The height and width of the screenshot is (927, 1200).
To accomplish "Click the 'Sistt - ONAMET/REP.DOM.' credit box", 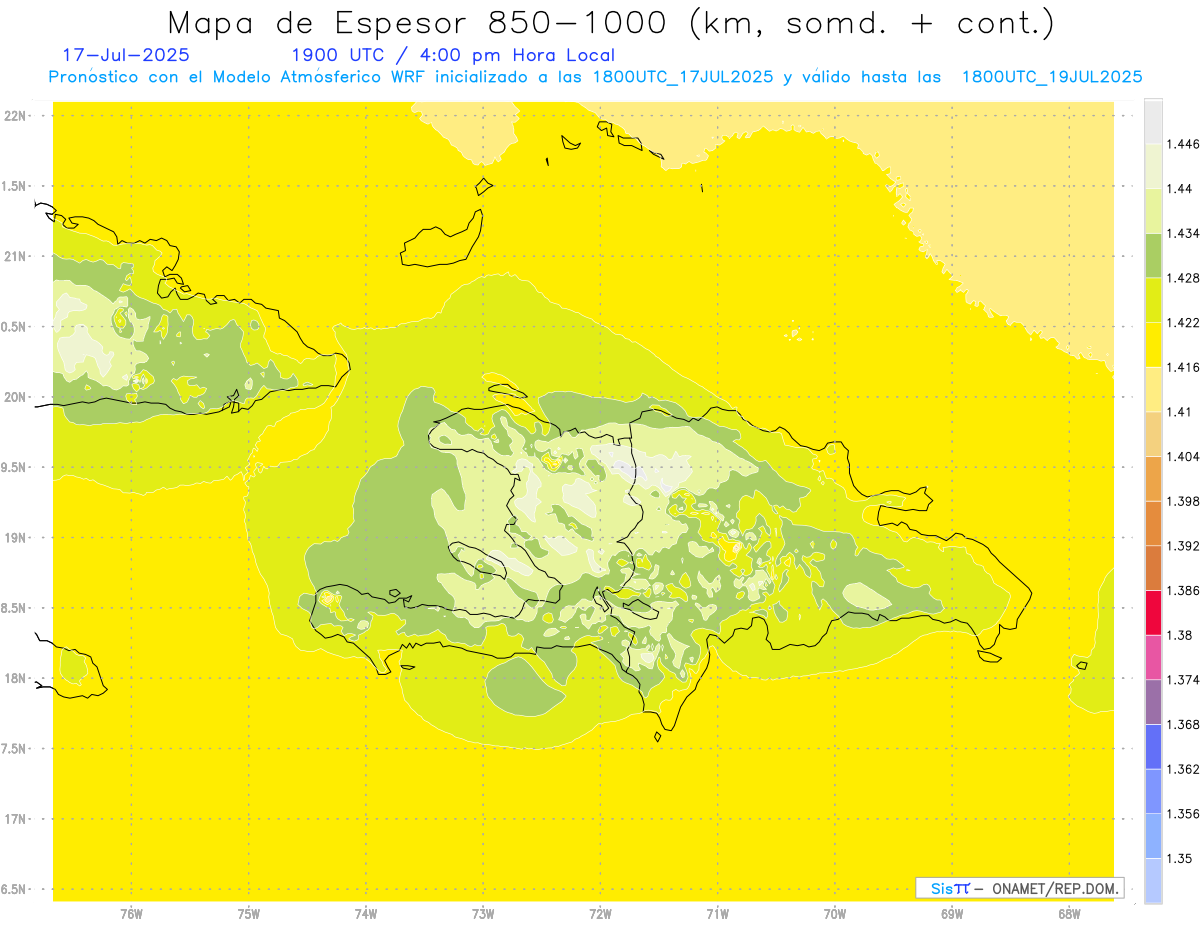I will tap(1020, 888).
